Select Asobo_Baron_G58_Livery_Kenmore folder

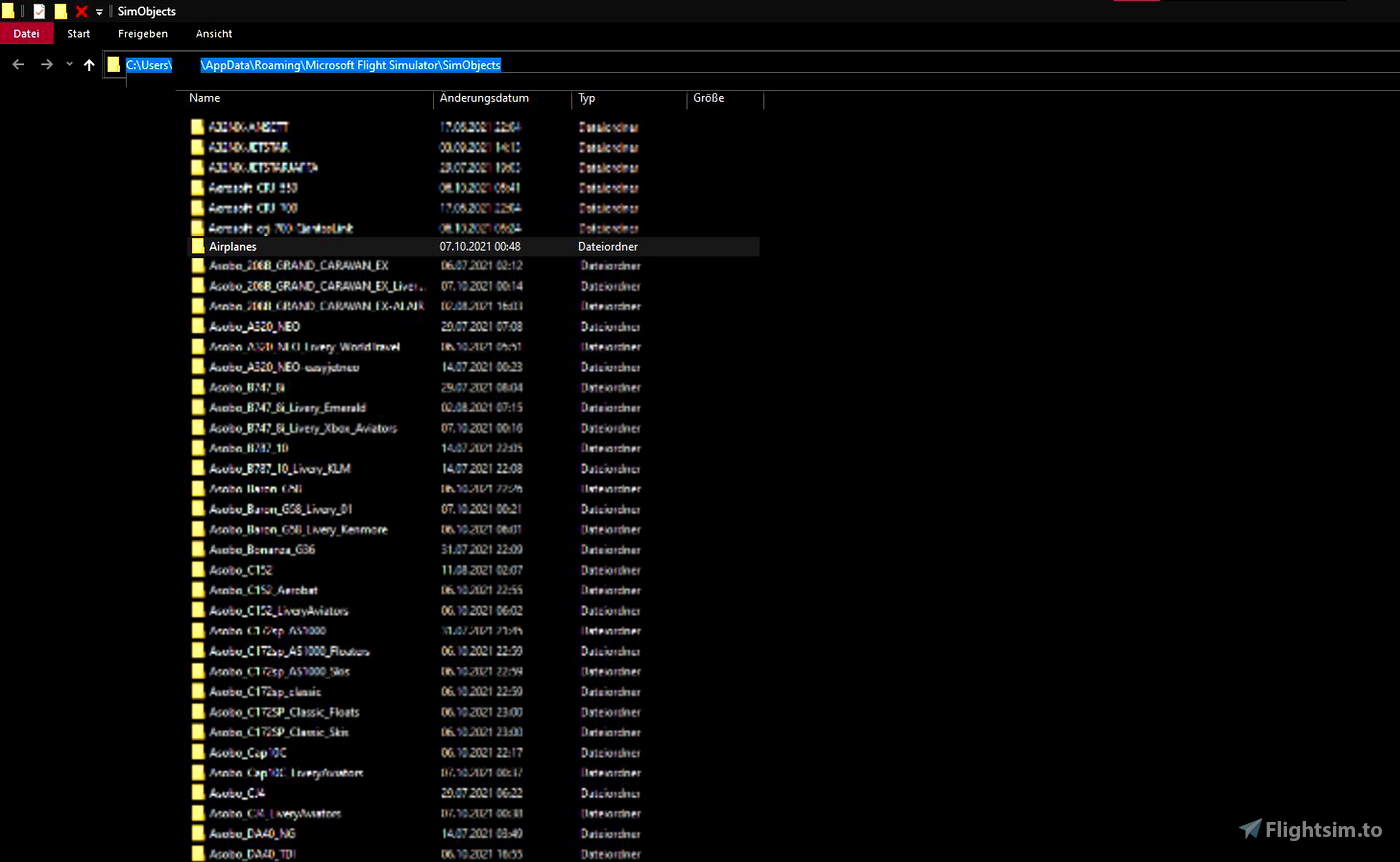pos(297,529)
